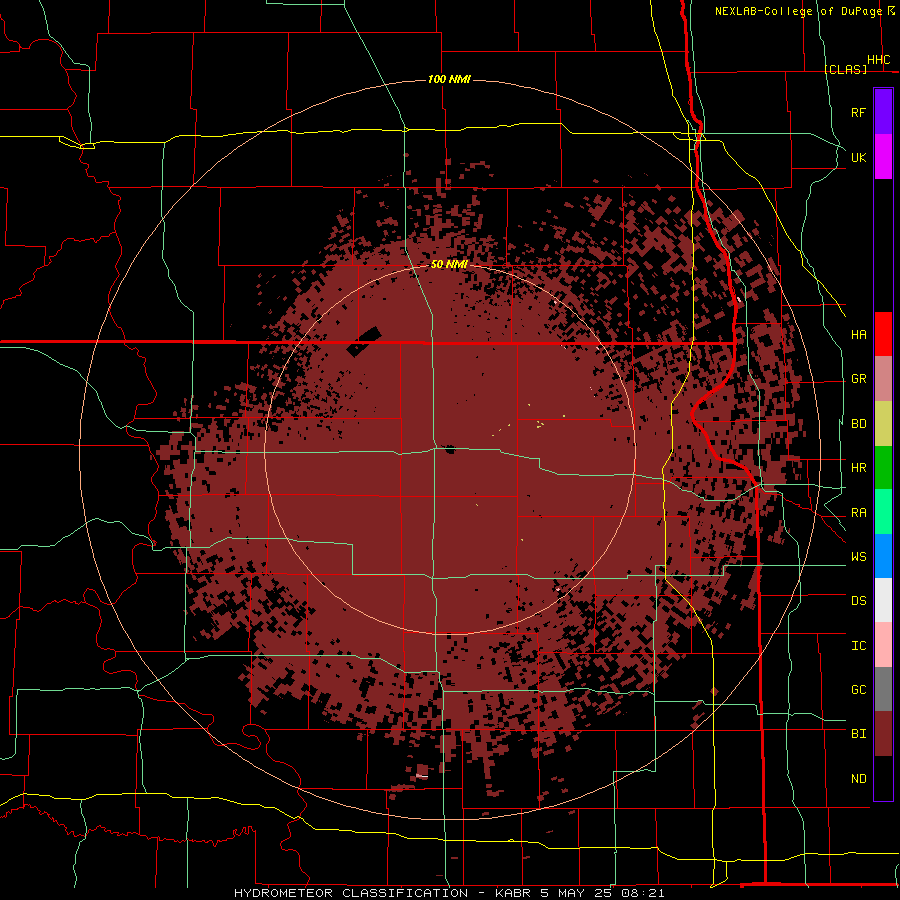This screenshot has width=900, height=900.
Task: Select the pink GR legend swatch
Action: (x=883, y=379)
